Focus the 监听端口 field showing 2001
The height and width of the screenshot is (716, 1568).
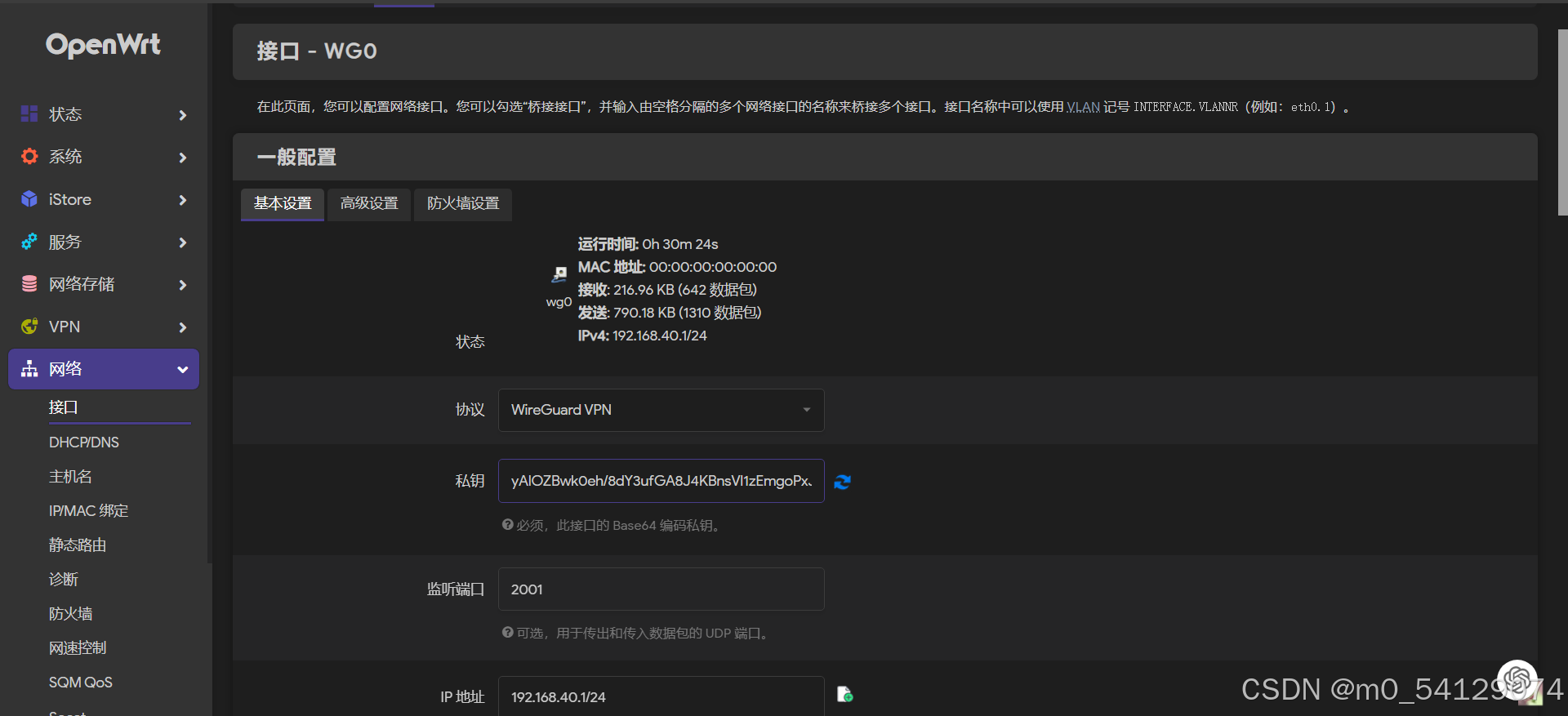[661, 589]
